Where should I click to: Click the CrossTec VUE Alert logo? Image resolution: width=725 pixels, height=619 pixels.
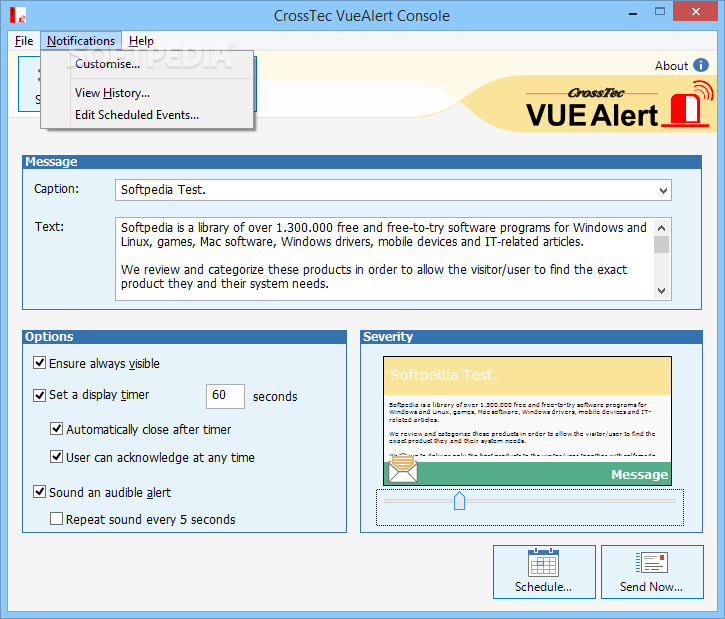click(x=619, y=105)
